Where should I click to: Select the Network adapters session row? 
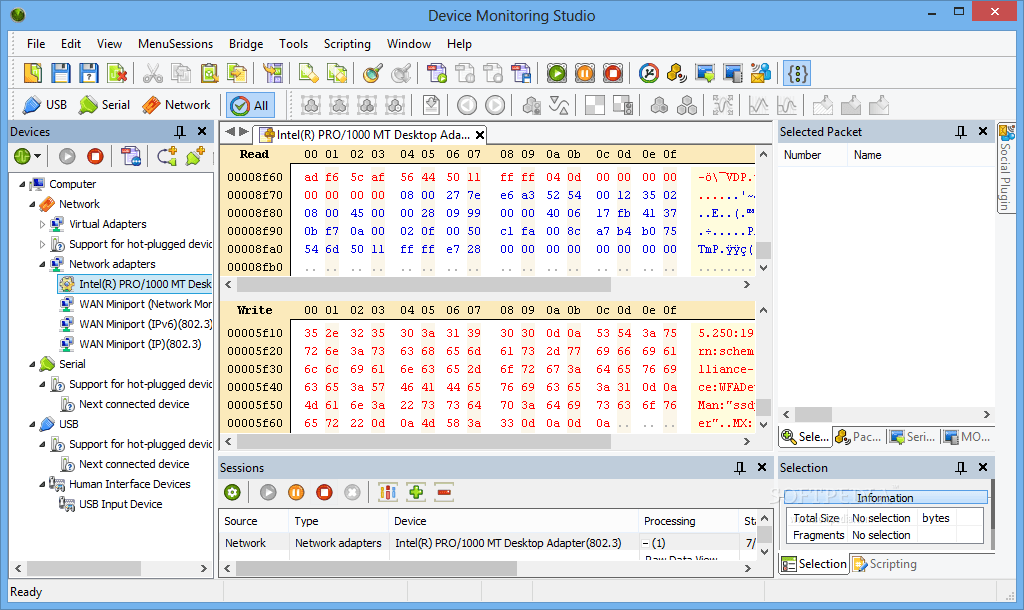pos(487,543)
